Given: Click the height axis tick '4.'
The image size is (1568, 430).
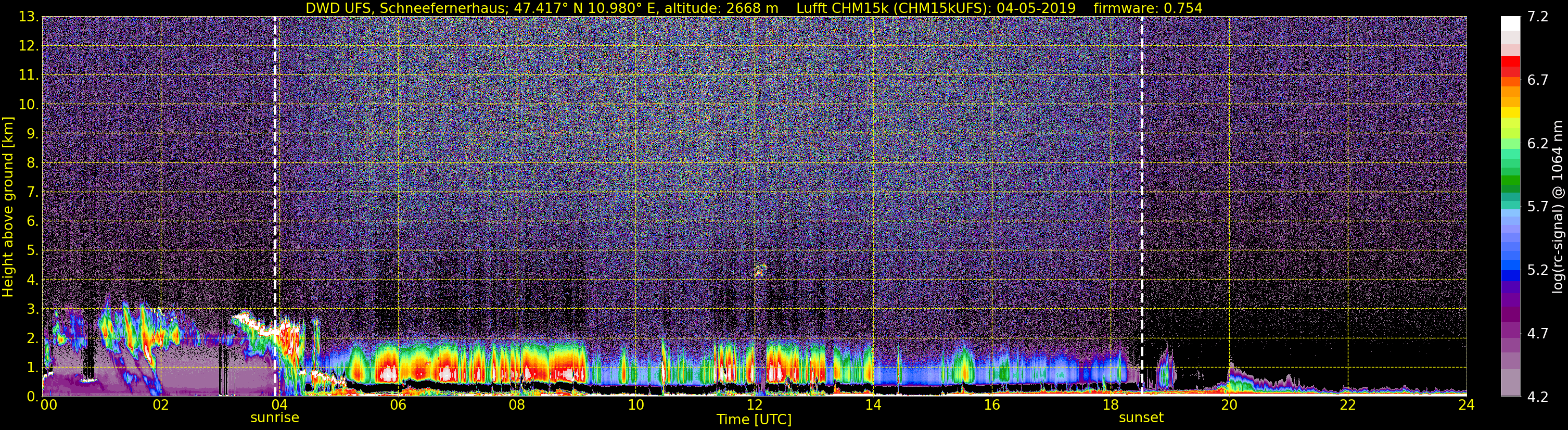Looking at the screenshot, I should 32,280.
